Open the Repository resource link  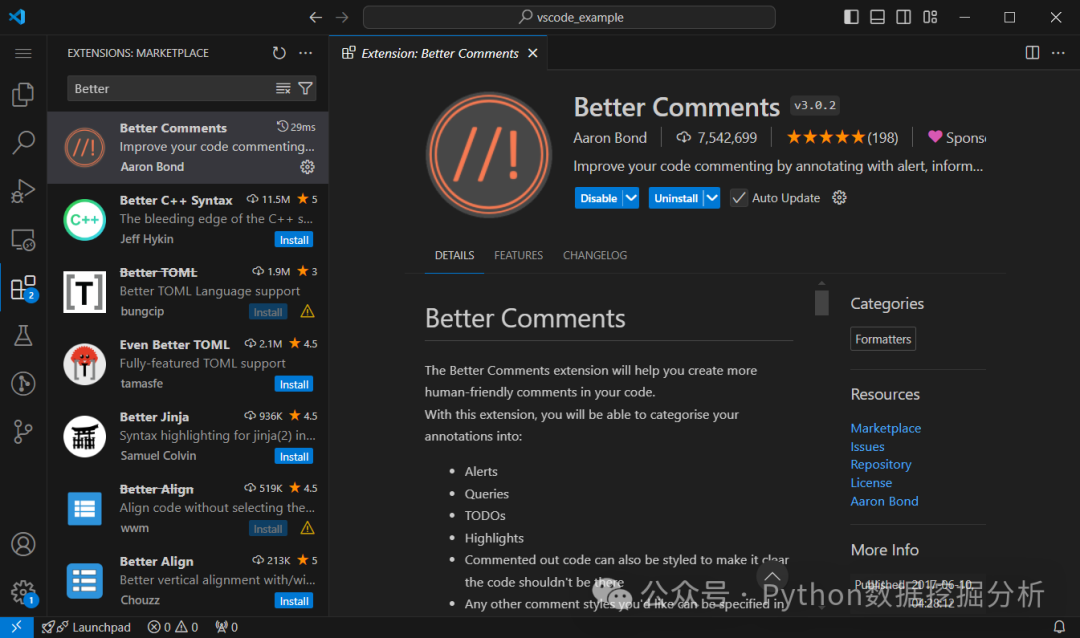tap(880, 464)
